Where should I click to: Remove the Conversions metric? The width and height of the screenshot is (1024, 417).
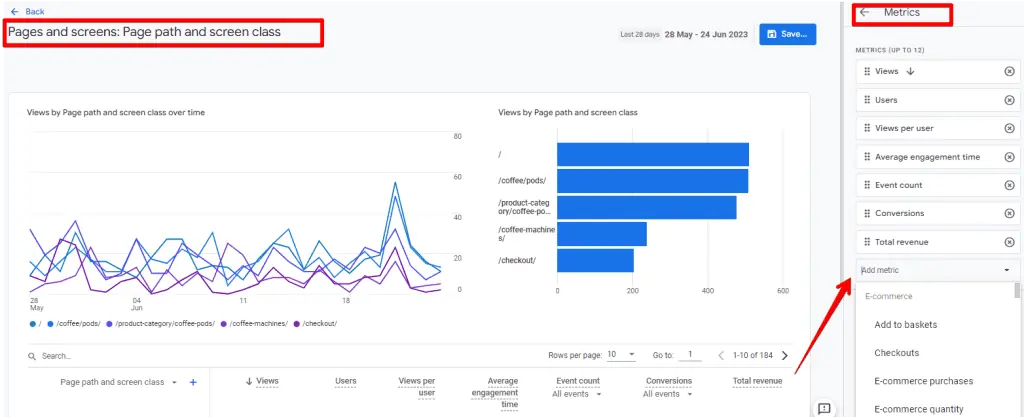point(1009,213)
